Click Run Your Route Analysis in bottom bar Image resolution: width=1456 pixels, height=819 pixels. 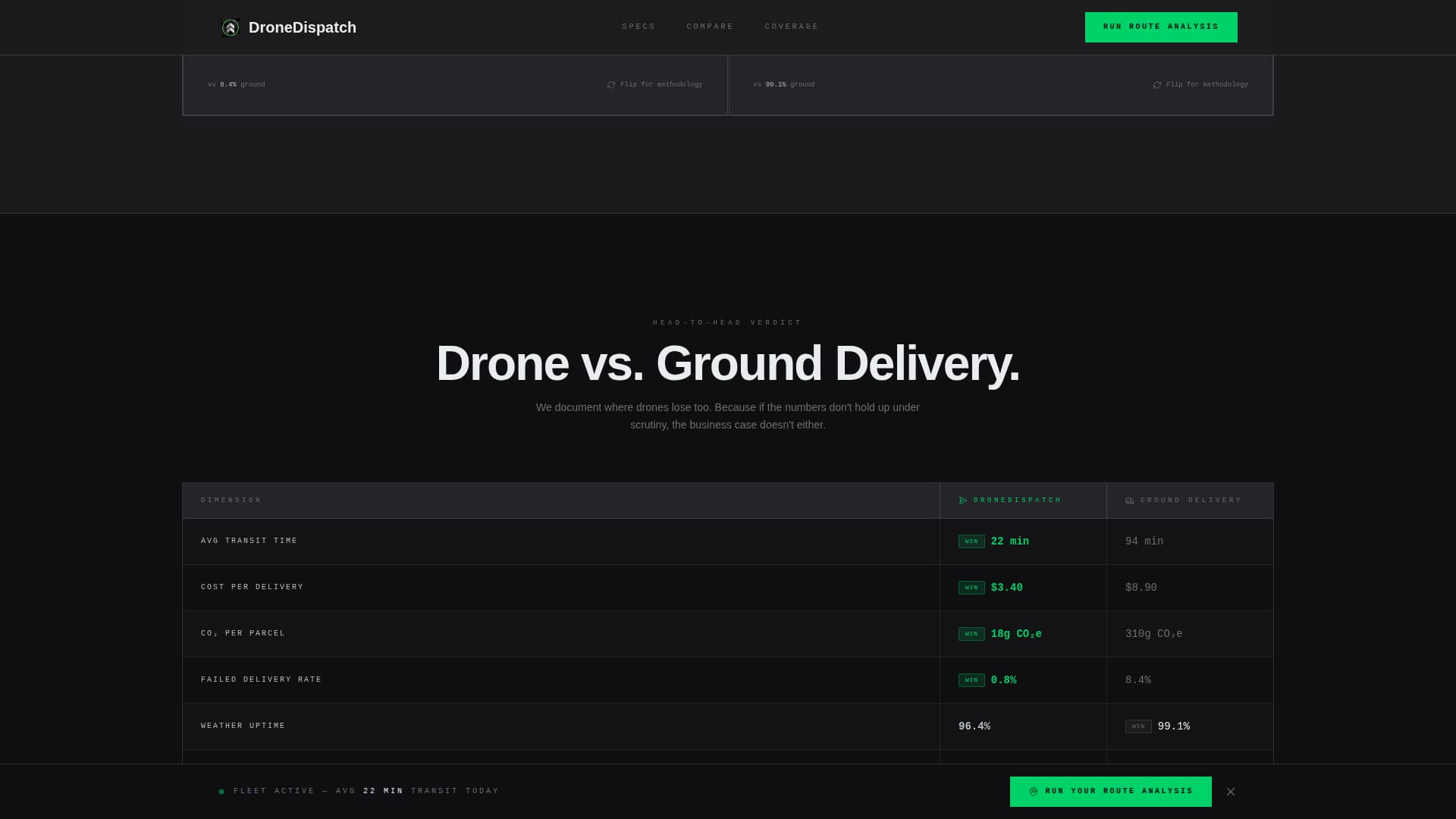click(x=1111, y=792)
